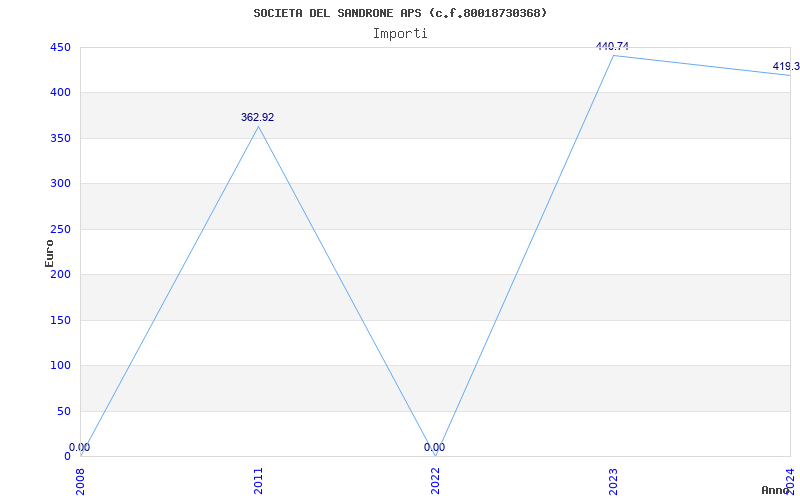The height and width of the screenshot is (500, 800).
Task: Click the 400 y-axis tick label
Action: pos(60,93)
